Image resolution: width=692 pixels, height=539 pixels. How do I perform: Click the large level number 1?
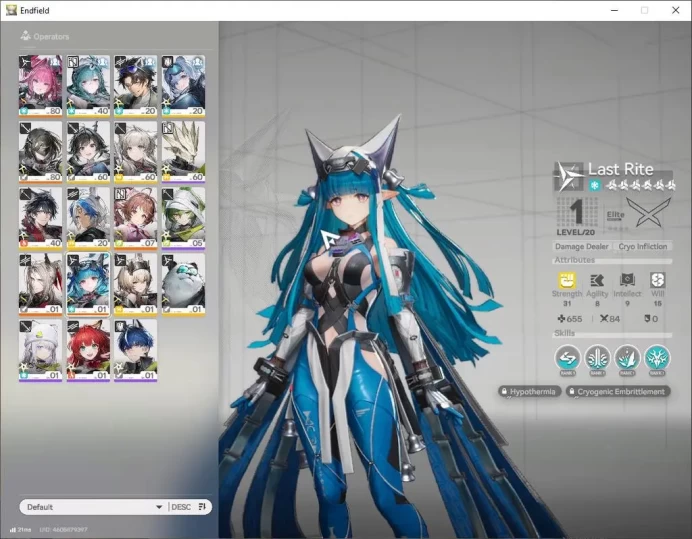point(576,212)
